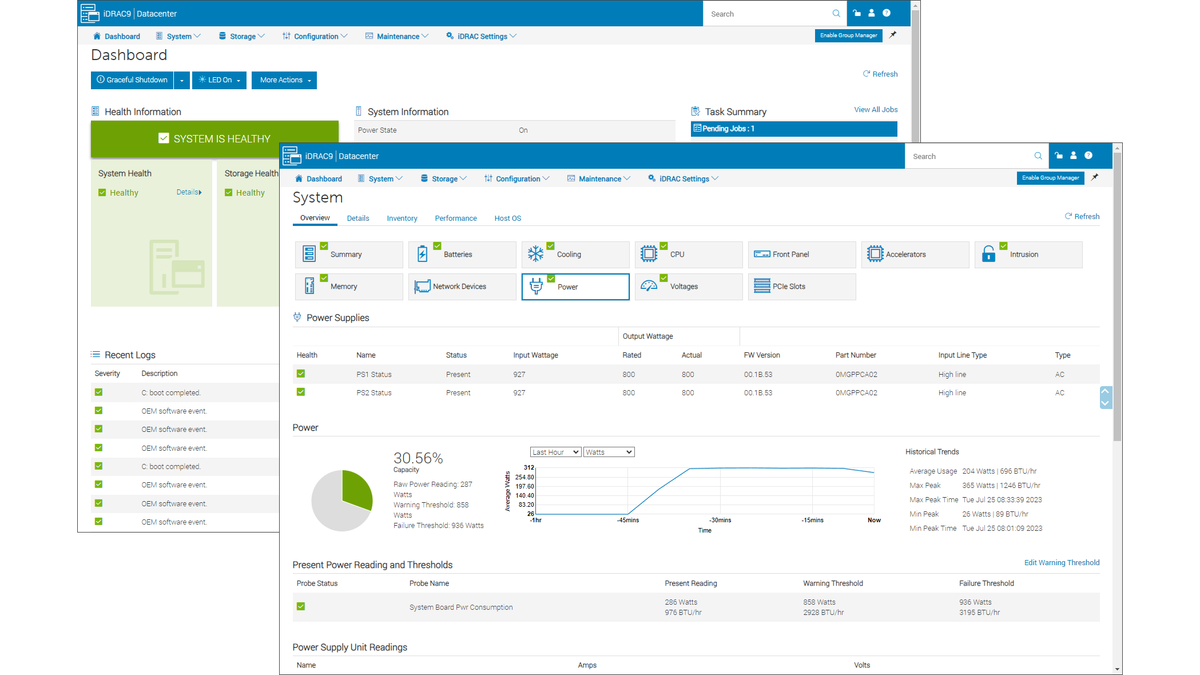The width and height of the screenshot is (1200, 675).
Task: Click the Network Devices tile
Action: pyautogui.click(x=462, y=286)
